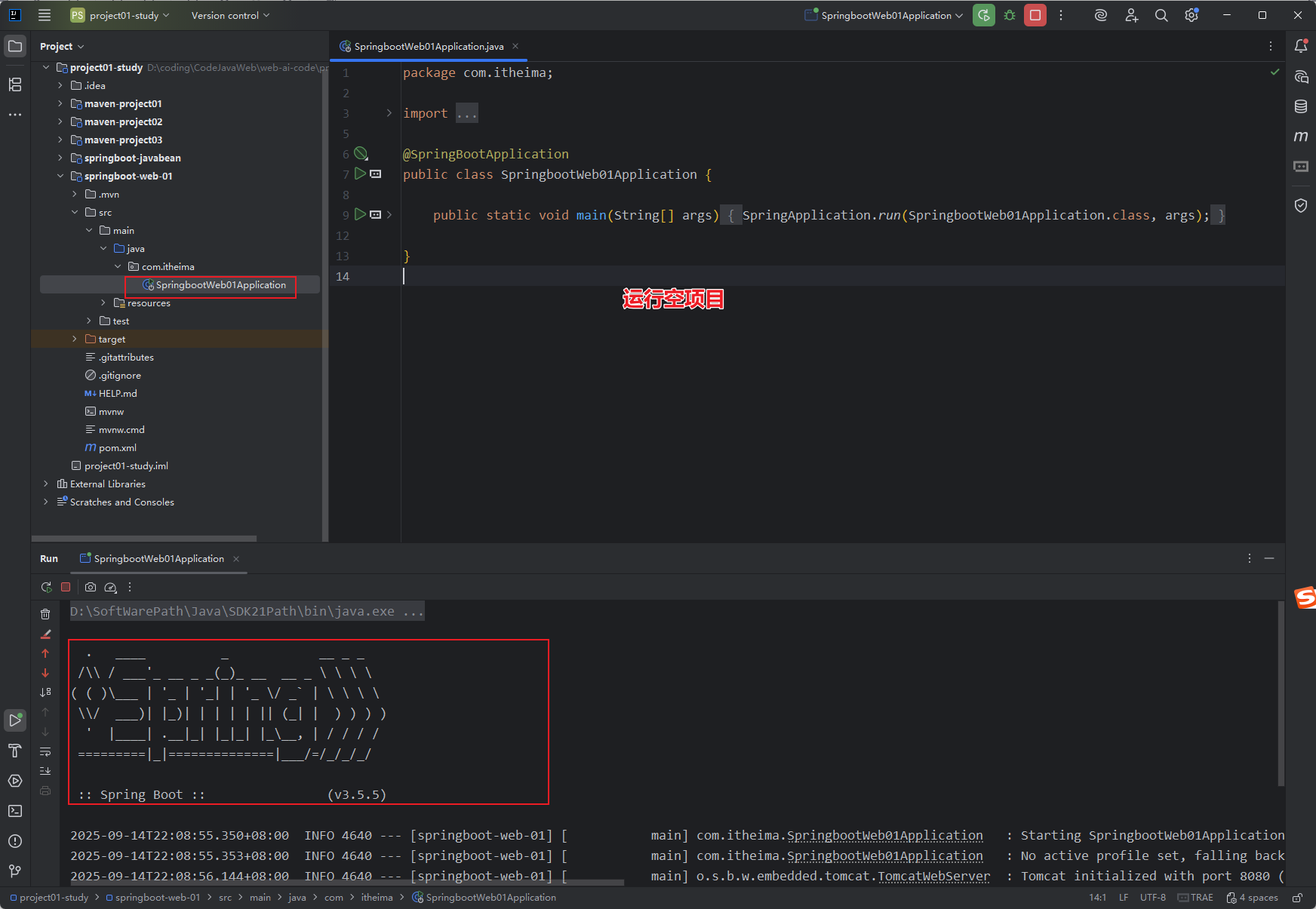Open the Services tool window icon
The image size is (1316, 909).
pos(15,781)
